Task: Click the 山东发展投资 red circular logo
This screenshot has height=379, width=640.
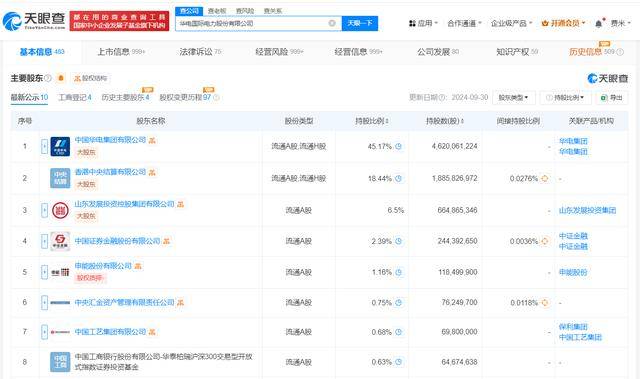Action: [60, 210]
